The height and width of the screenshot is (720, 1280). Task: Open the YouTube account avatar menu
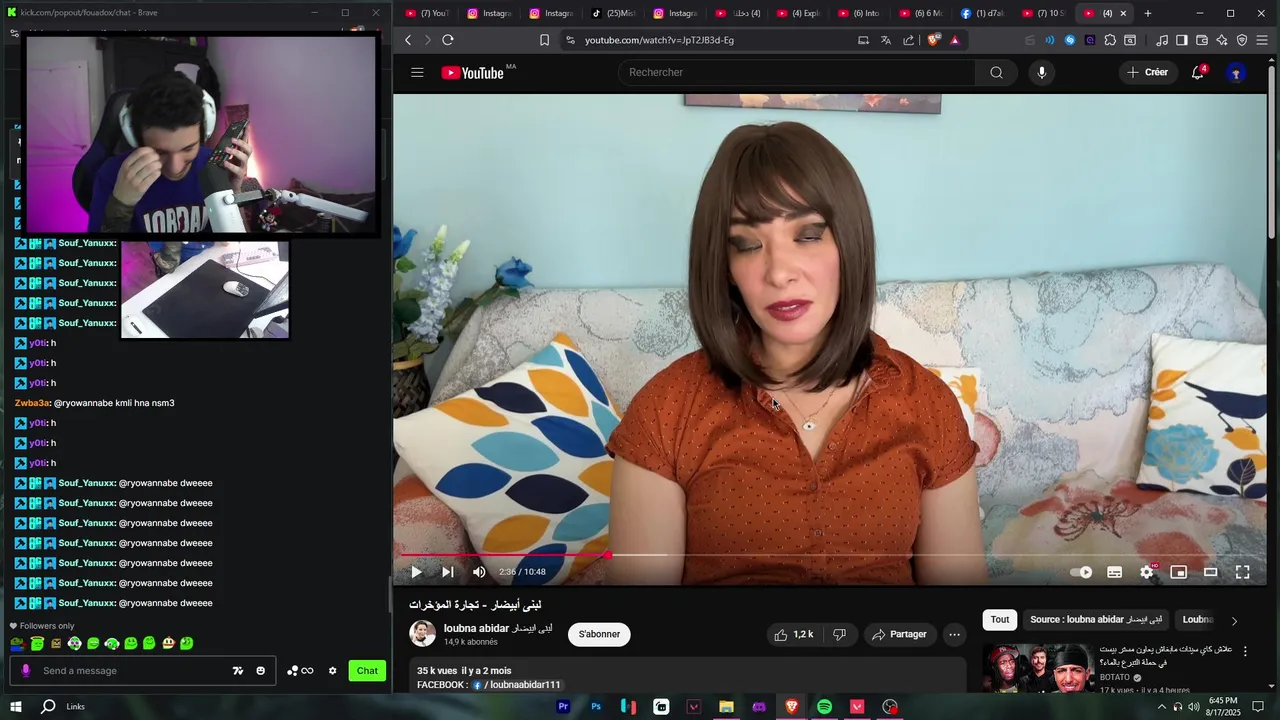point(1236,72)
